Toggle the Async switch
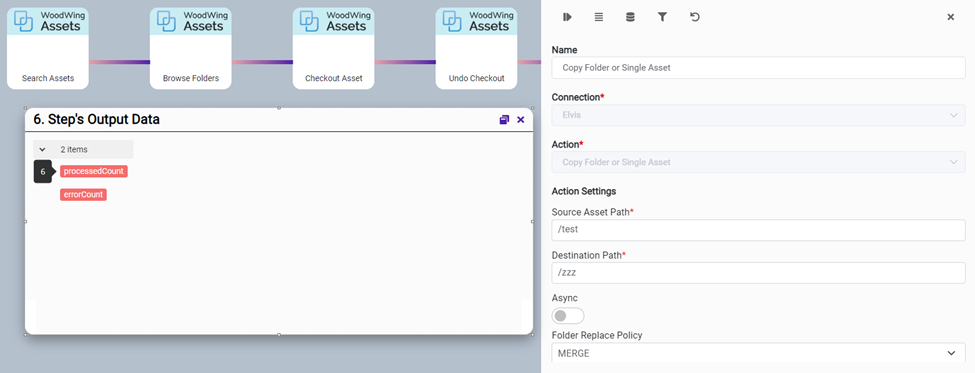Screen dimensions: 975x373 tap(568, 316)
